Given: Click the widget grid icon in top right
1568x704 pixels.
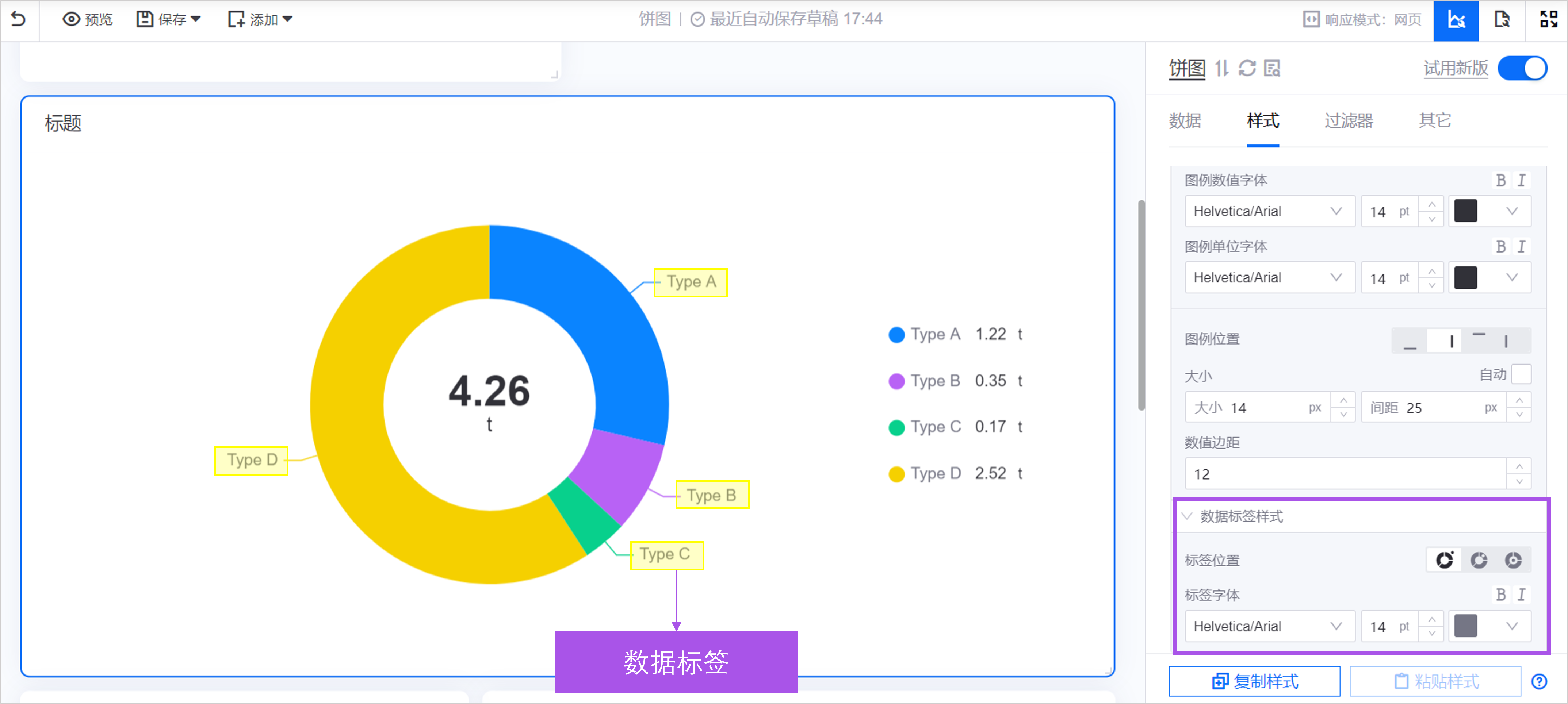Looking at the screenshot, I should [x=1548, y=19].
